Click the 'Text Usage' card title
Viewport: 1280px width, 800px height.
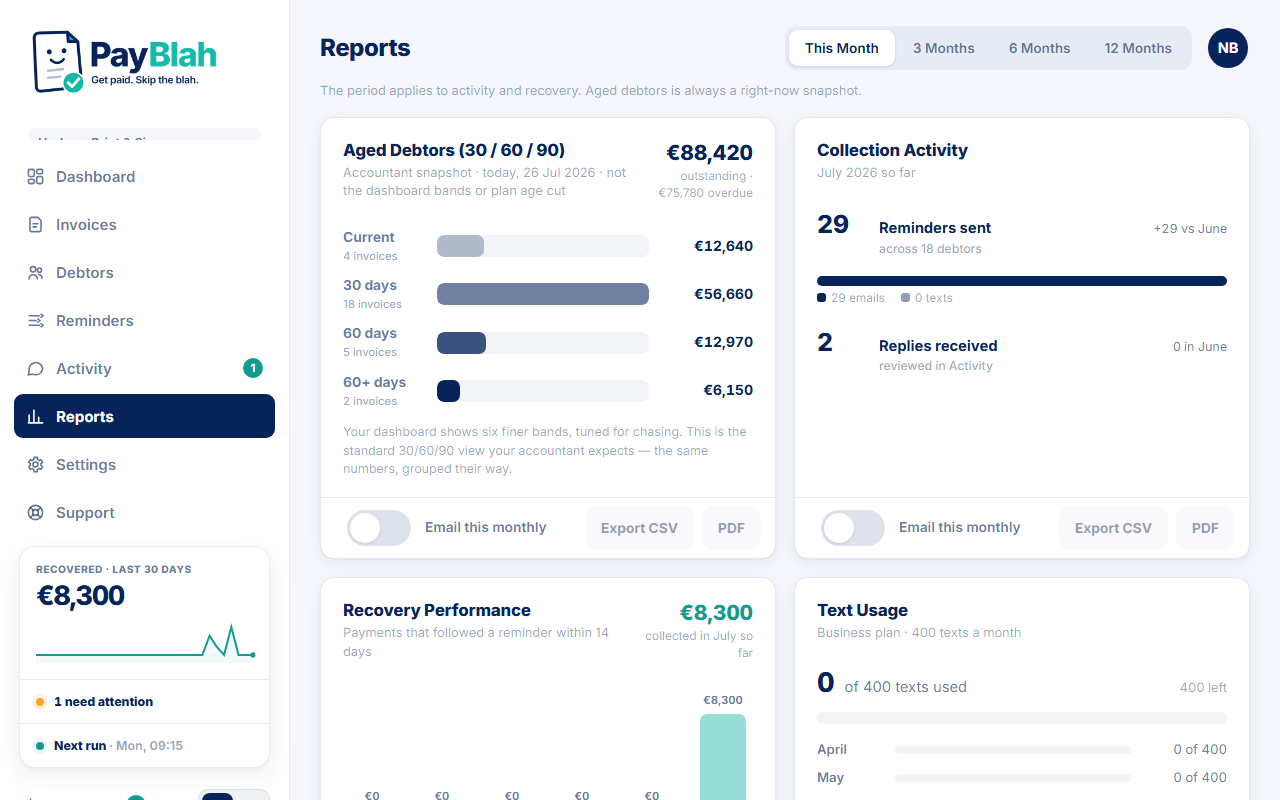tap(862, 610)
